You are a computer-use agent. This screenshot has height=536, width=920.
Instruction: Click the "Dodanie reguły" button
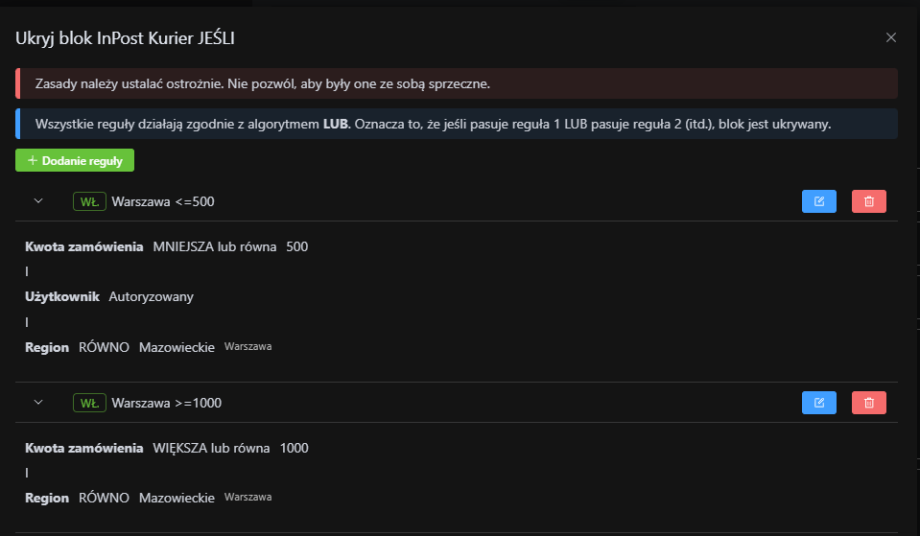click(75, 160)
